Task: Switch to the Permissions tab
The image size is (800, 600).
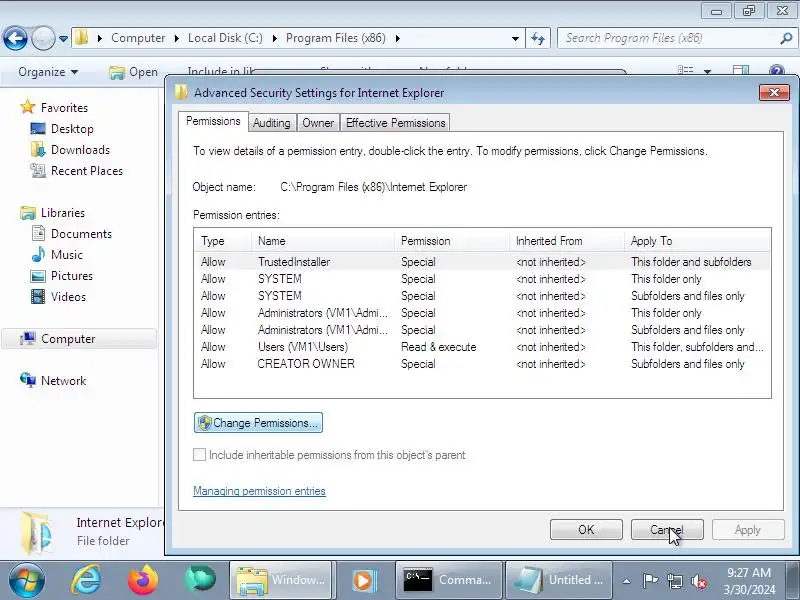Action: 213,121
